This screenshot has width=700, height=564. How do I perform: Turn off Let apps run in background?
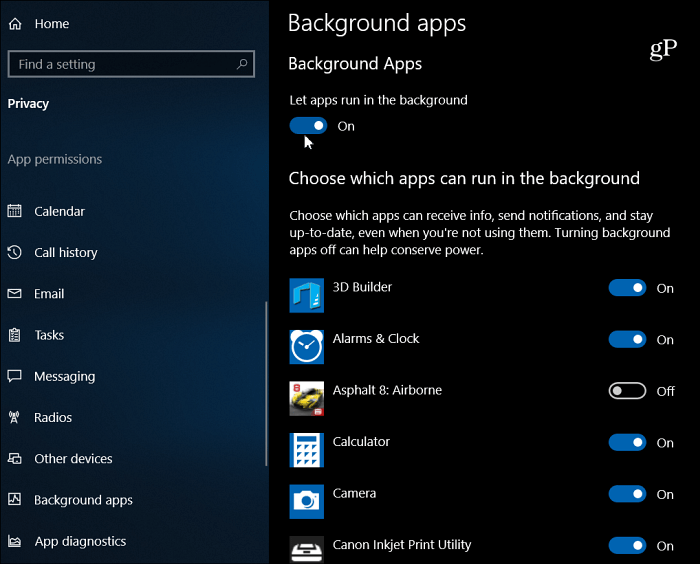coord(308,126)
